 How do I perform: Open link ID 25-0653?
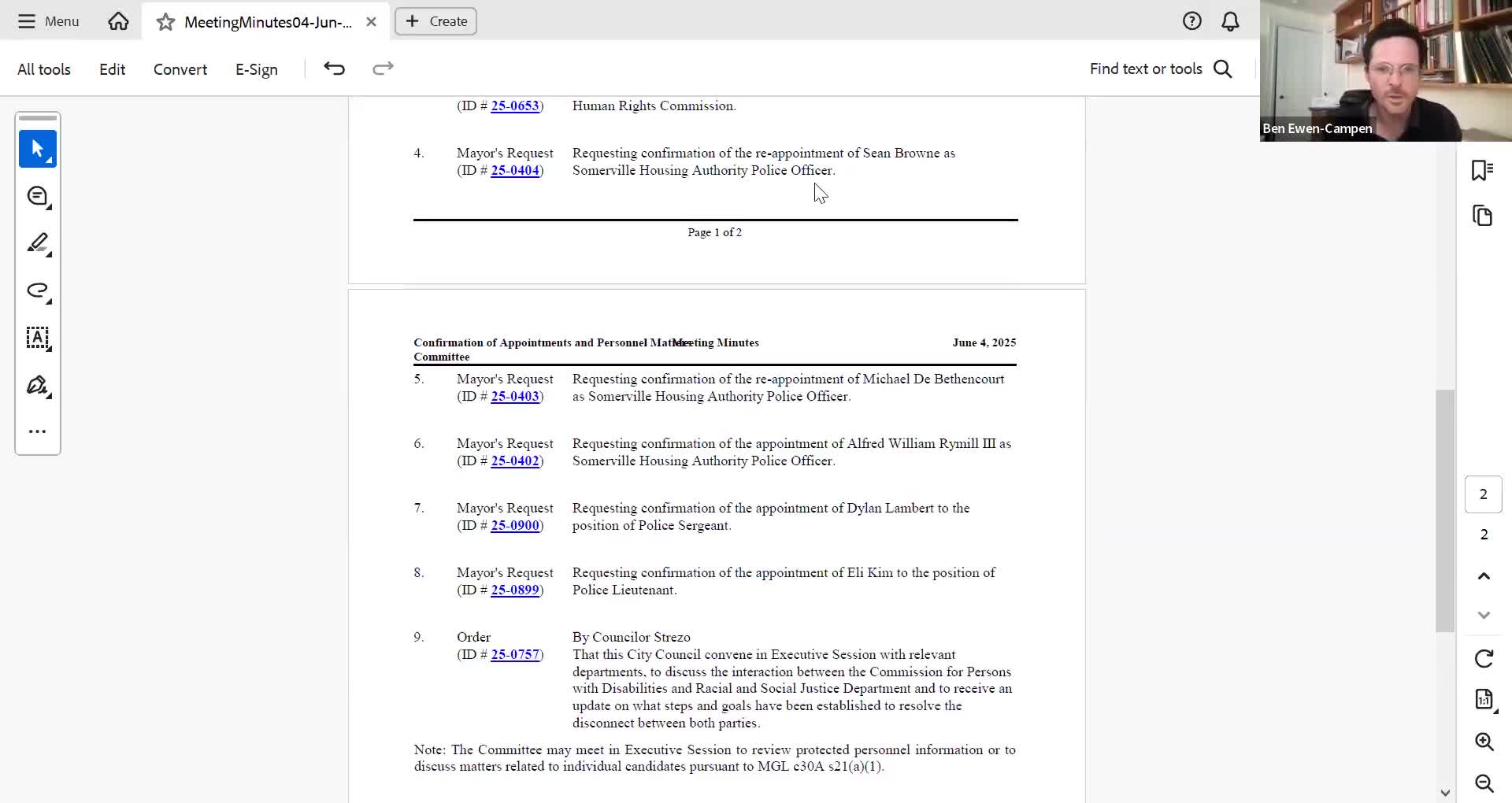(x=515, y=105)
